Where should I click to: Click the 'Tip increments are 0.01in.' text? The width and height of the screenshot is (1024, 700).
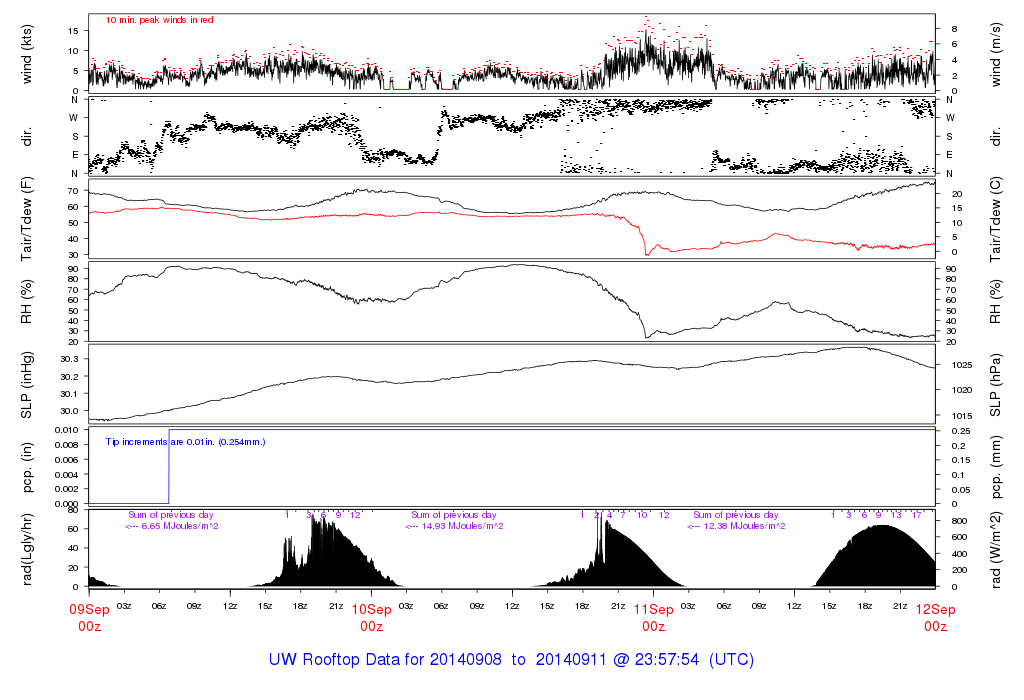click(x=186, y=441)
